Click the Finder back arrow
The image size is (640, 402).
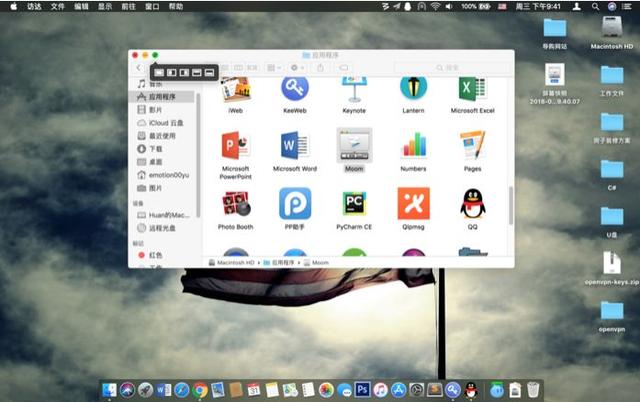tap(139, 68)
